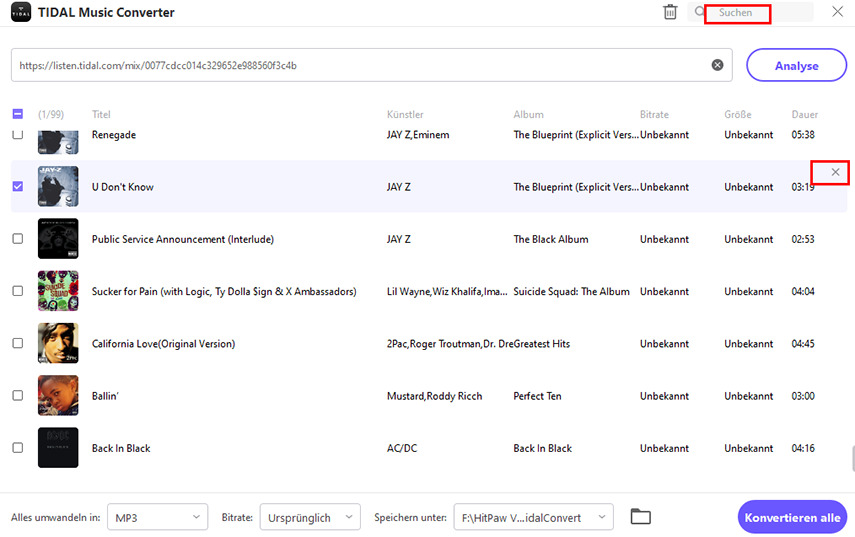The image size is (855, 537).
Task: Click the Titel column header
Action: click(x=101, y=114)
